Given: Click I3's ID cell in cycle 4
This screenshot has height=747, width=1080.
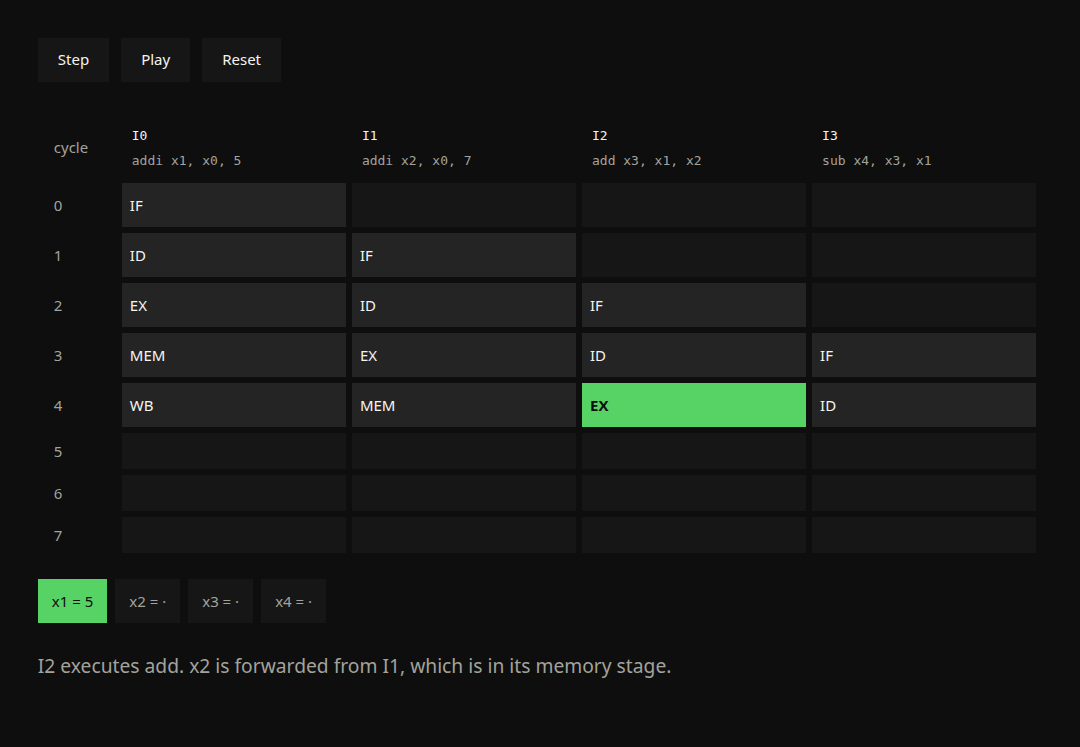Looking at the screenshot, I should [924, 405].
